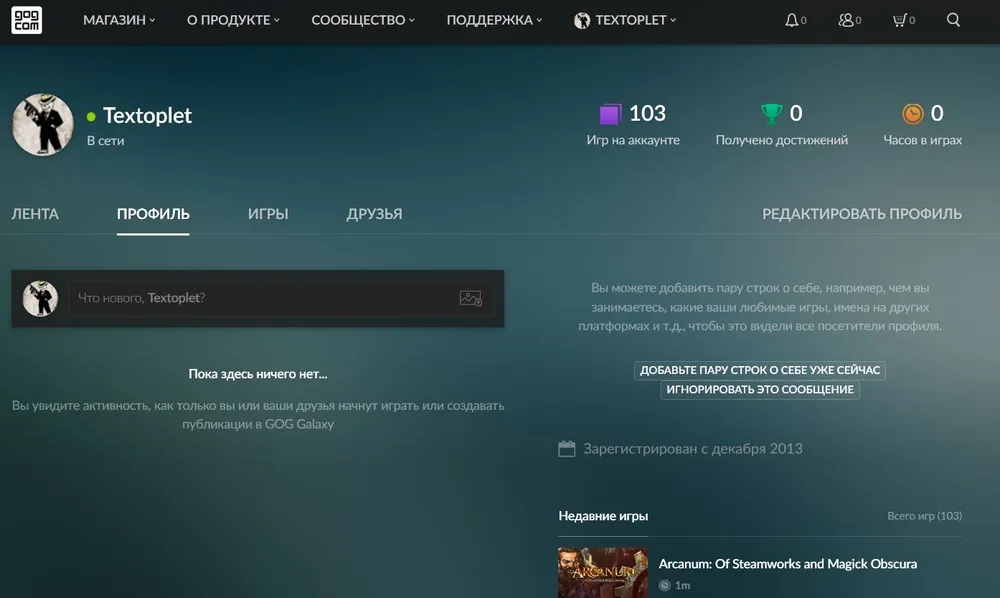Click the small avatar beside post field
This screenshot has height=598, width=1000.
[40, 298]
